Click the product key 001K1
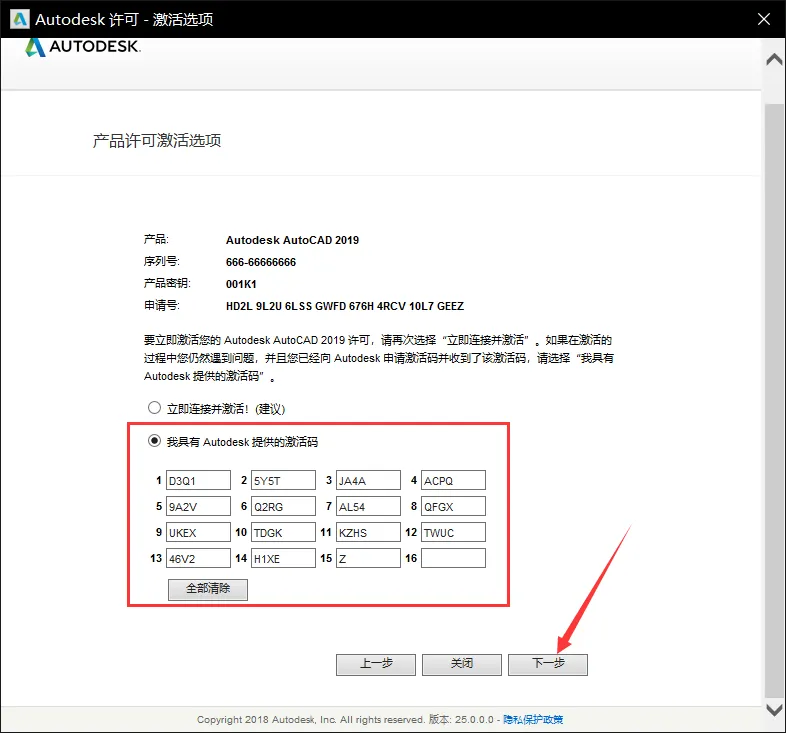786x733 pixels. click(241, 284)
